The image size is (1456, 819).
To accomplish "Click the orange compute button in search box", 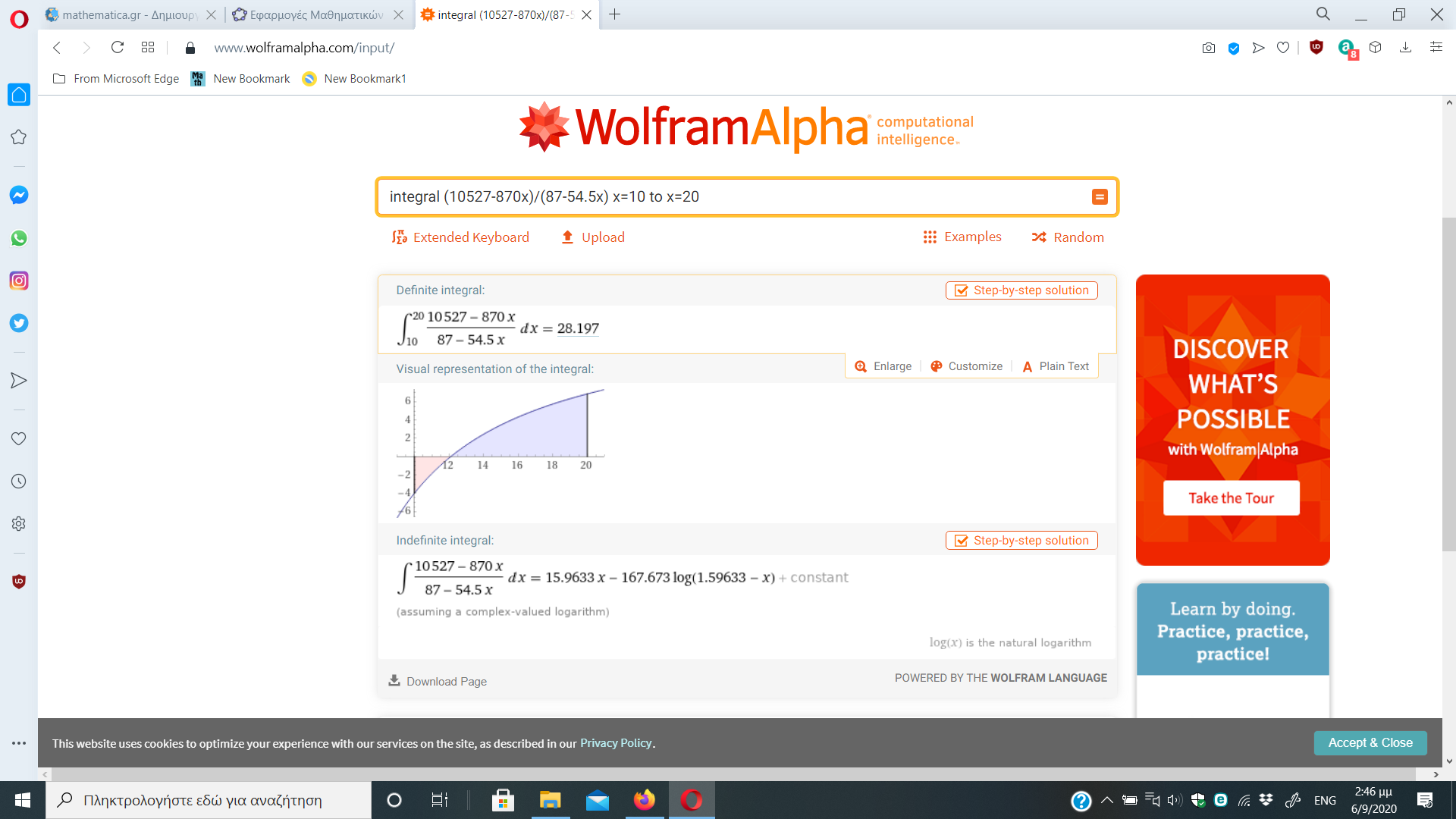I will 1100,197.
